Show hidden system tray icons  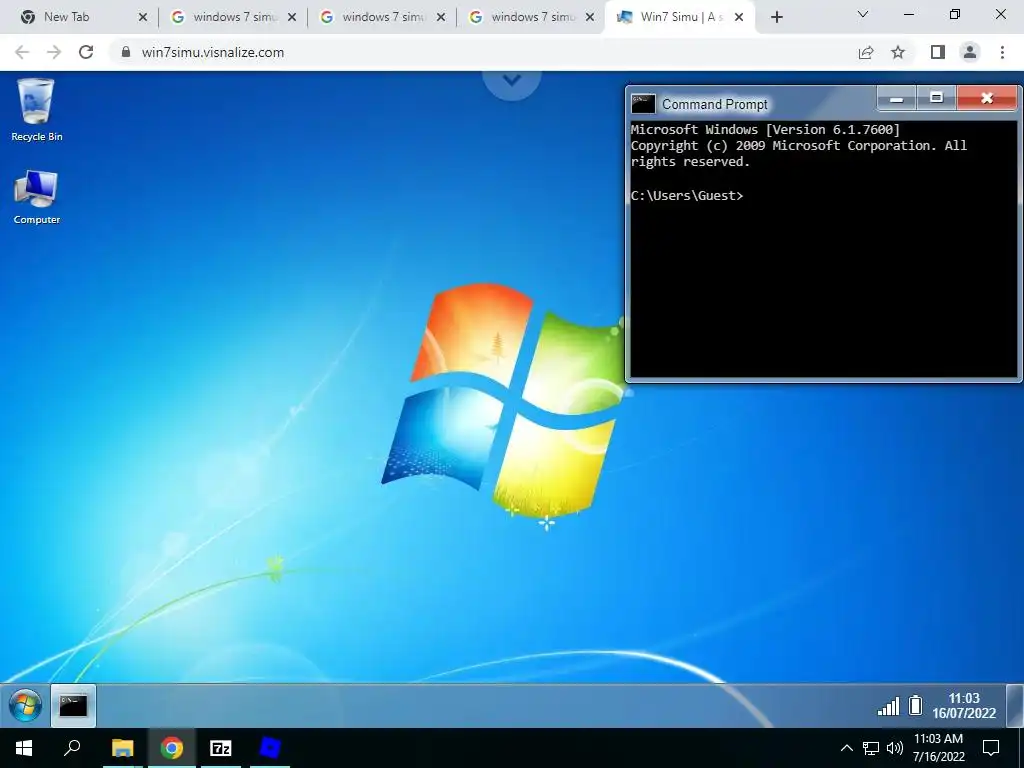click(846, 748)
